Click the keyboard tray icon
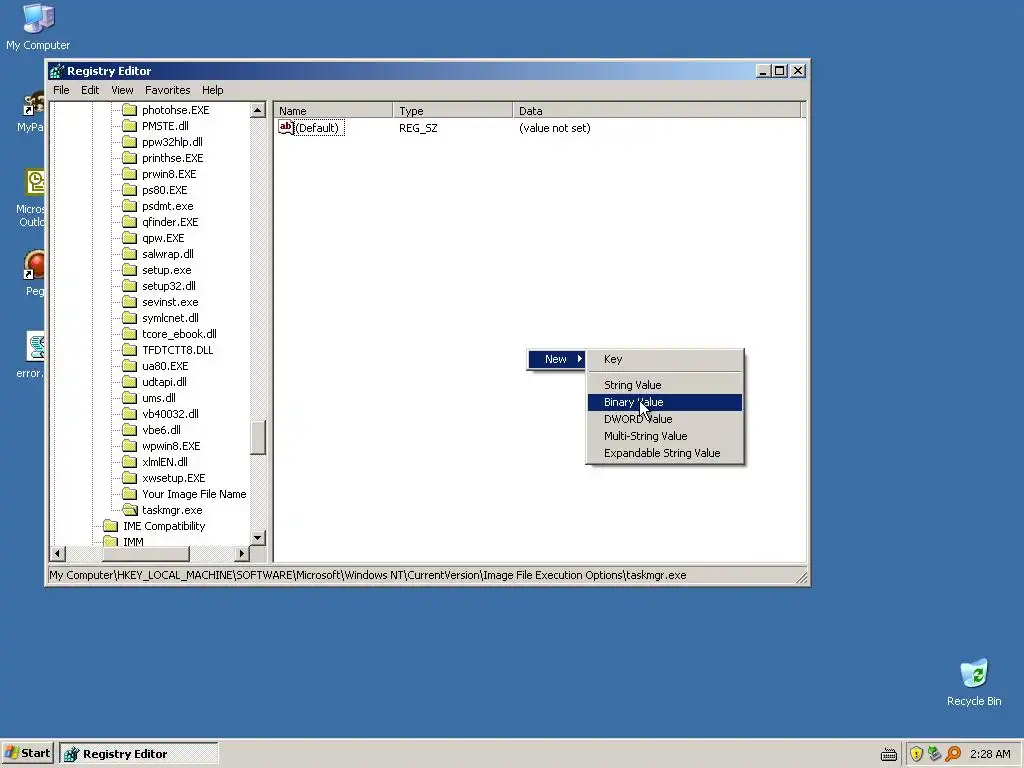 (x=889, y=754)
